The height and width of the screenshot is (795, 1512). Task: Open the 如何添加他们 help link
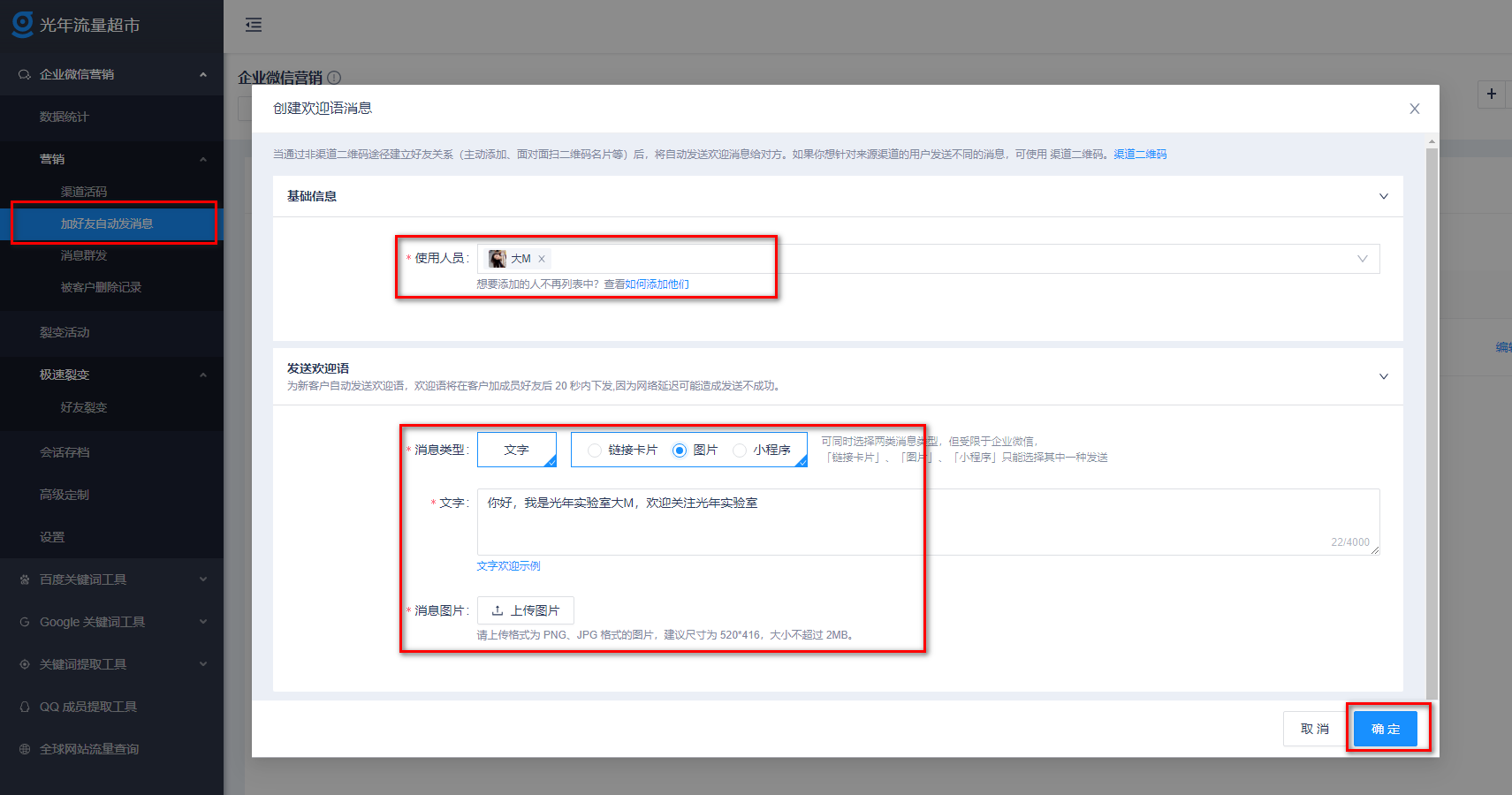657,284
